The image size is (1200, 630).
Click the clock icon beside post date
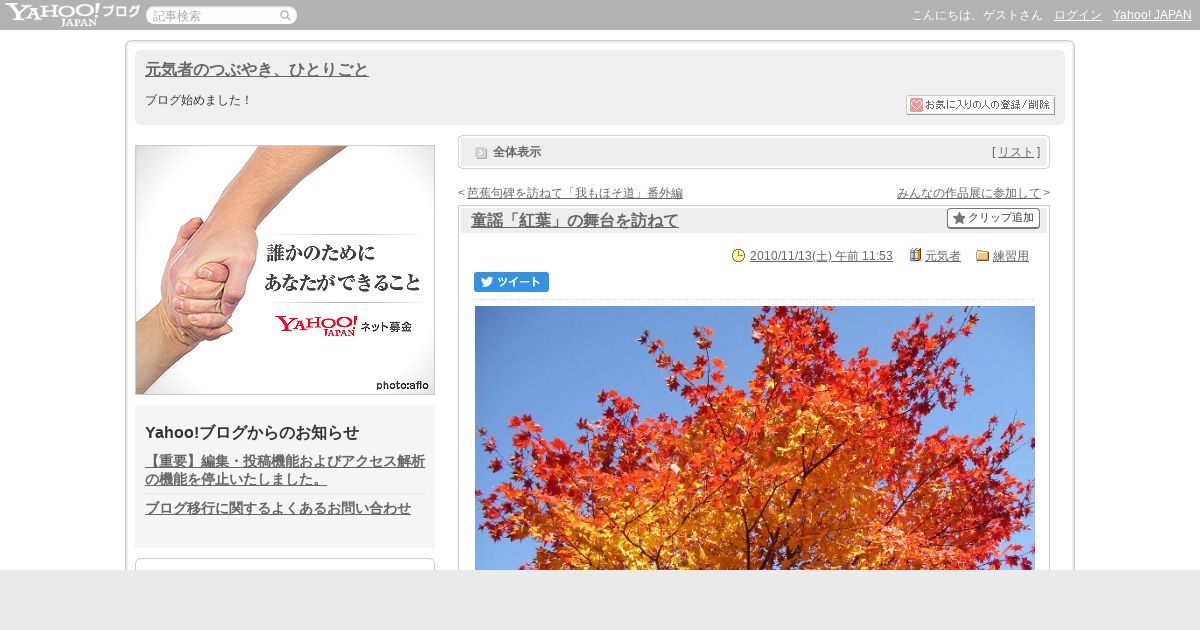(738, 256)
